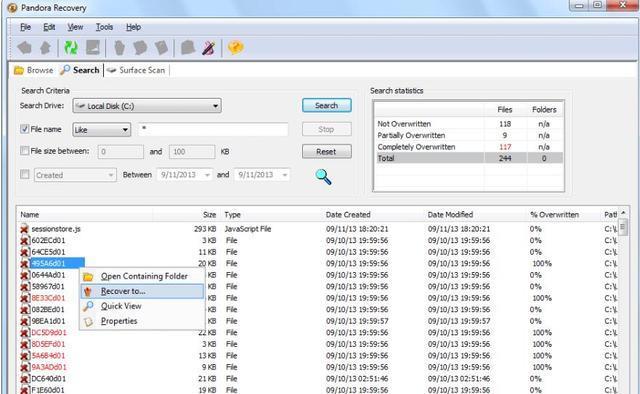
Task: Click the Recover to trash can icon
Action: tap(88, 292)
